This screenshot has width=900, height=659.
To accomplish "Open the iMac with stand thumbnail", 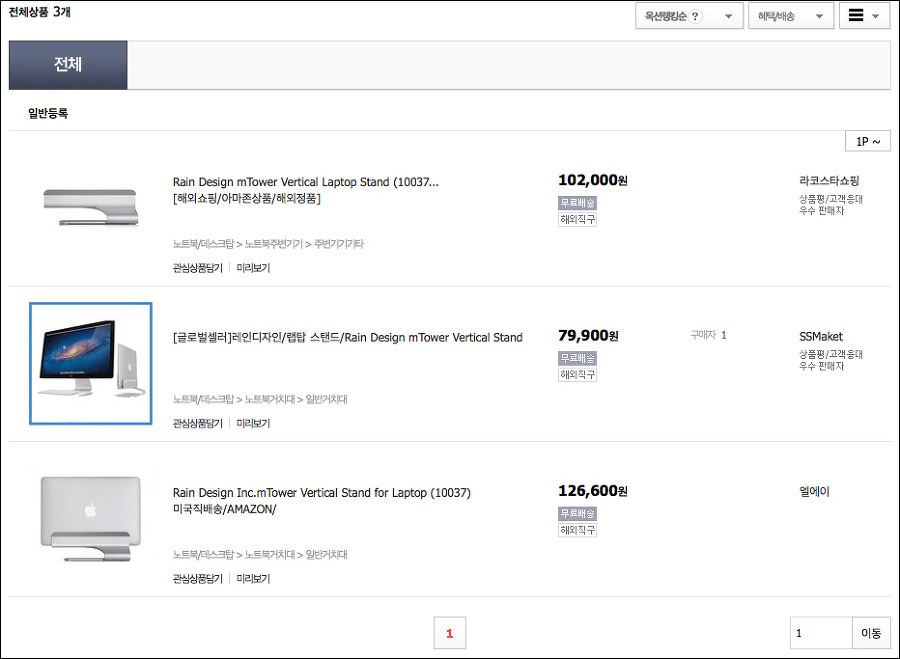I will [x=90, y=363].
